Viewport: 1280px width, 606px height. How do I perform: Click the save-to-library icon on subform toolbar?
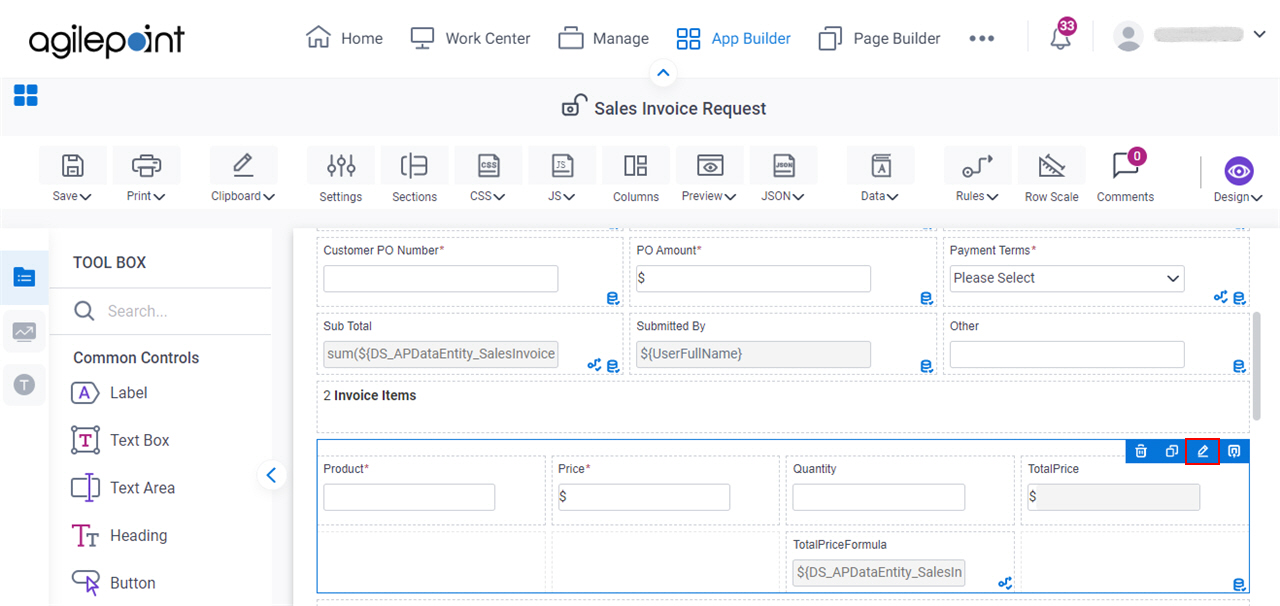click(1234, 452)
